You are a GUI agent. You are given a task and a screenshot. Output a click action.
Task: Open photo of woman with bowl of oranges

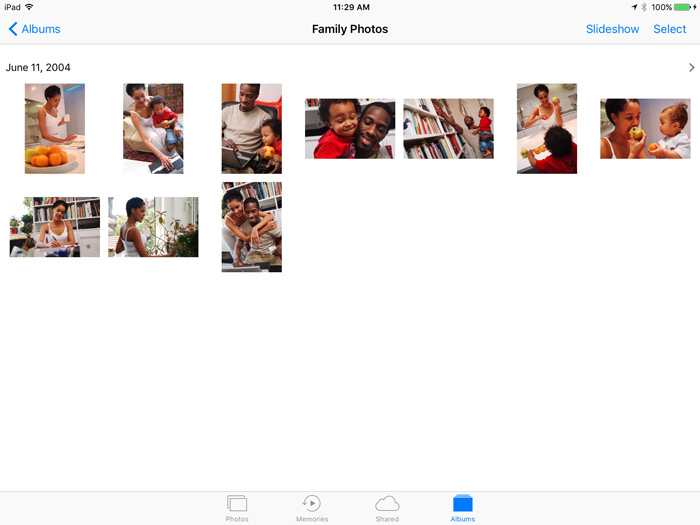click(55, 129)
